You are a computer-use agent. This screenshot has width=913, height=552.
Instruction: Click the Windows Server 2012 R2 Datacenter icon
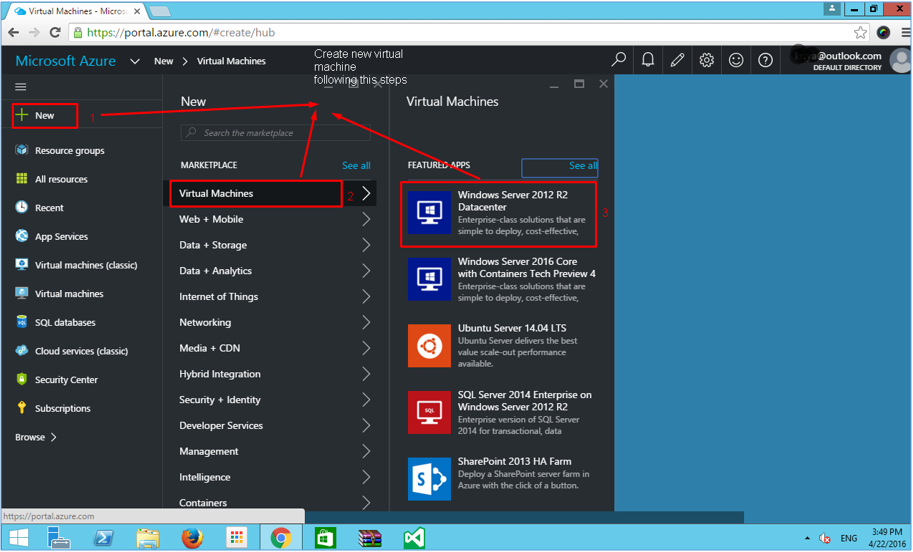429,213
